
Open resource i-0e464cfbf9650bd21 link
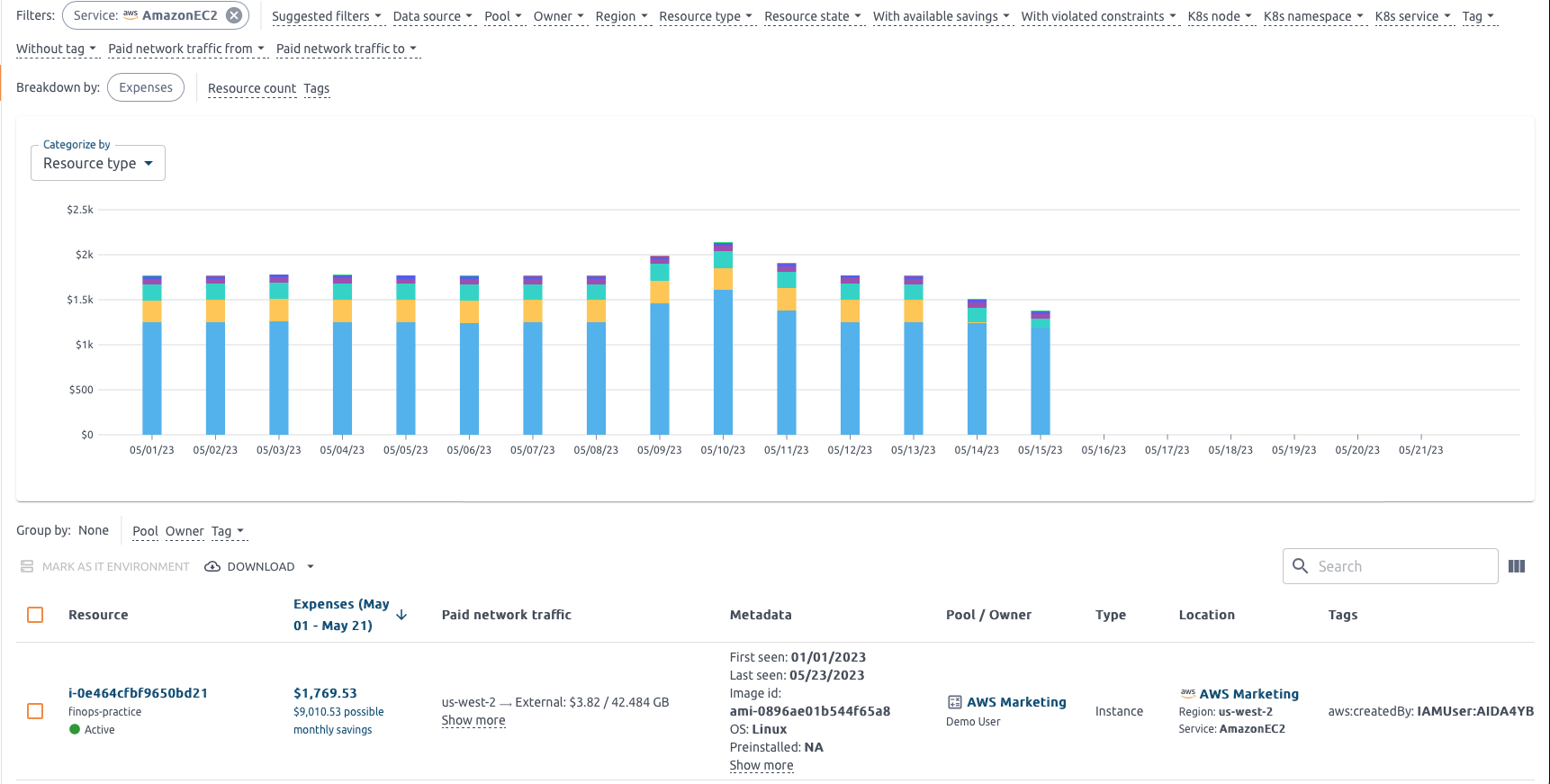pyautogui.click(x=138, y=693)
